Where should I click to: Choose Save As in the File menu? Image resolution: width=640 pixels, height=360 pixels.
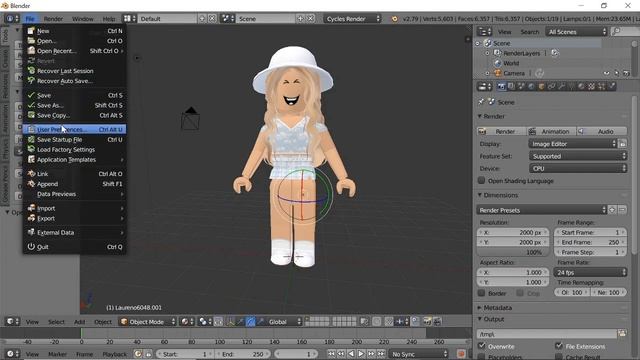74,105
